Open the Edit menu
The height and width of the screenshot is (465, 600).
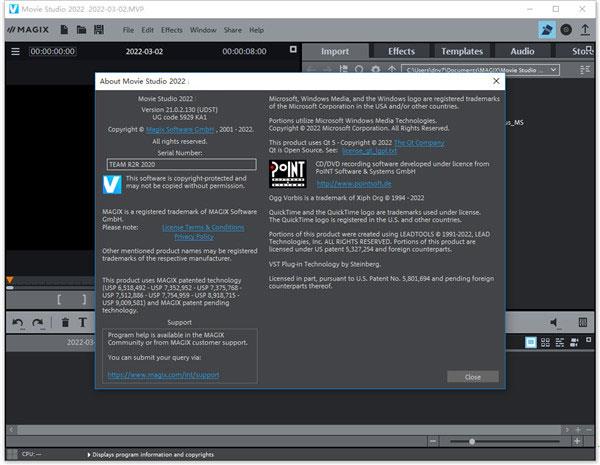point(147,30)
